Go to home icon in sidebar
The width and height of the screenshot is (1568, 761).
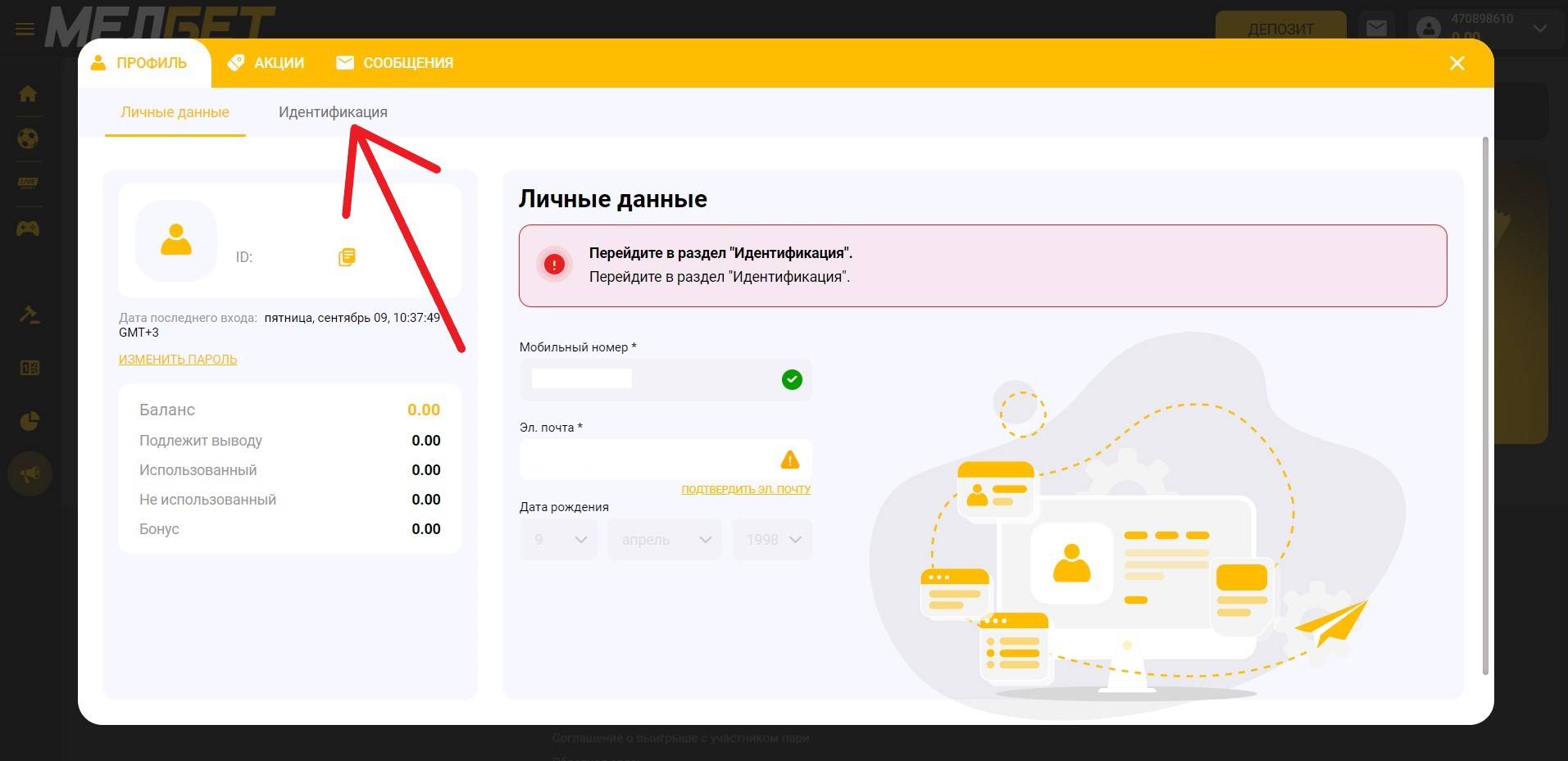(28, 93)
